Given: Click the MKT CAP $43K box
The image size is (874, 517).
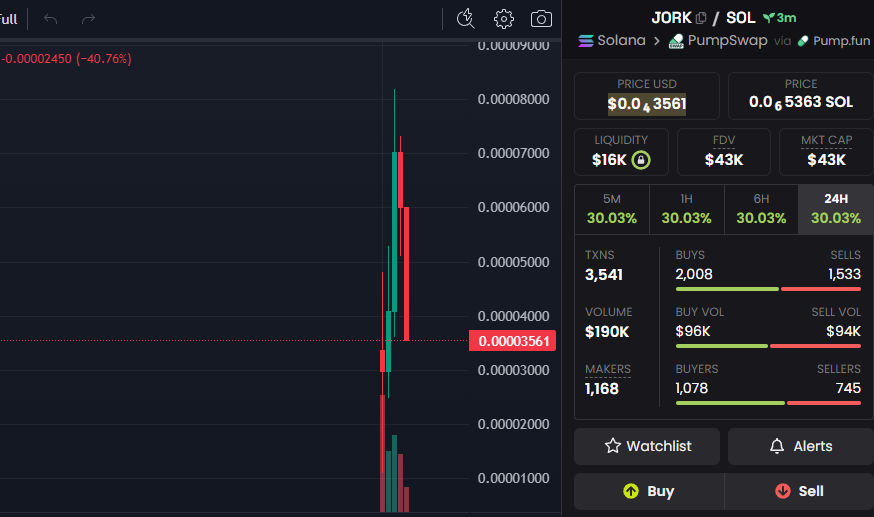Looking at the screenshot, I should 827,152.
